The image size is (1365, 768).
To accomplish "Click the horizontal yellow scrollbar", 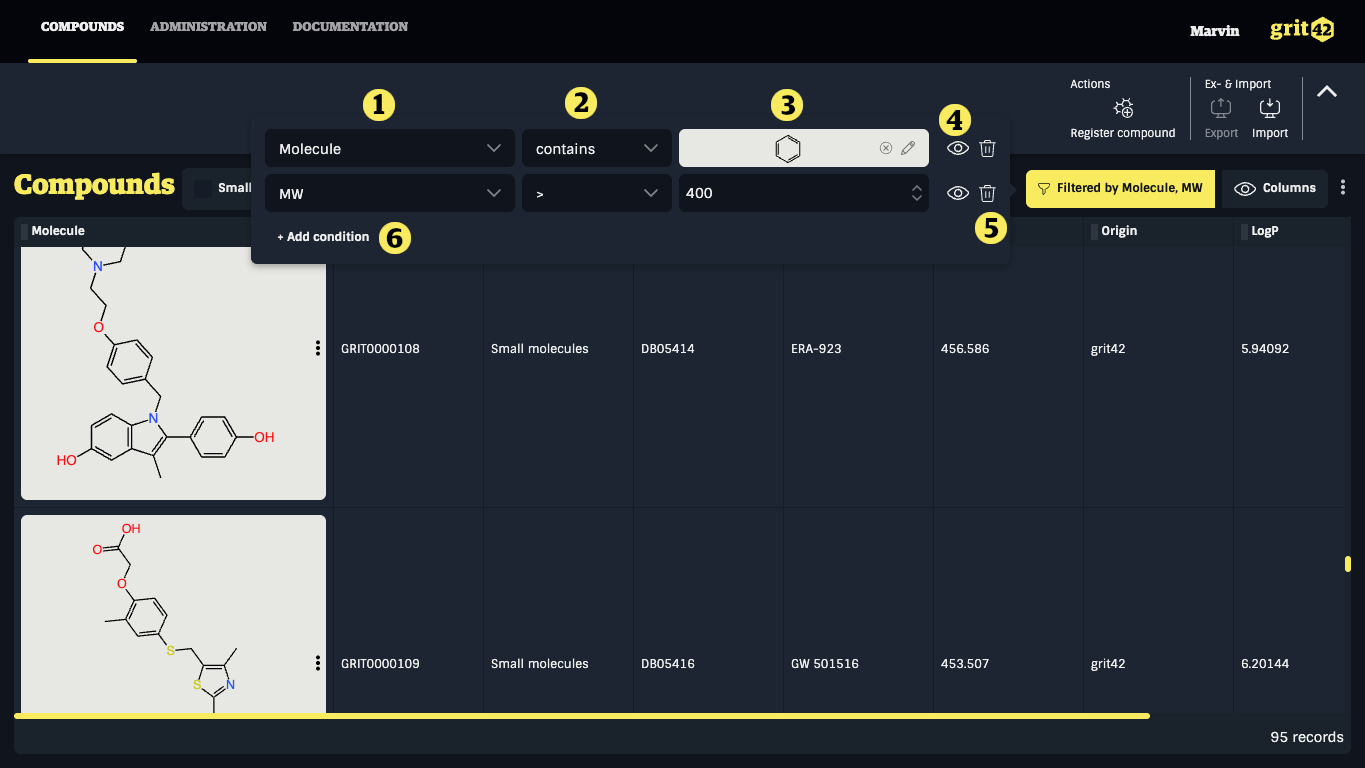I will pos(582,716).
